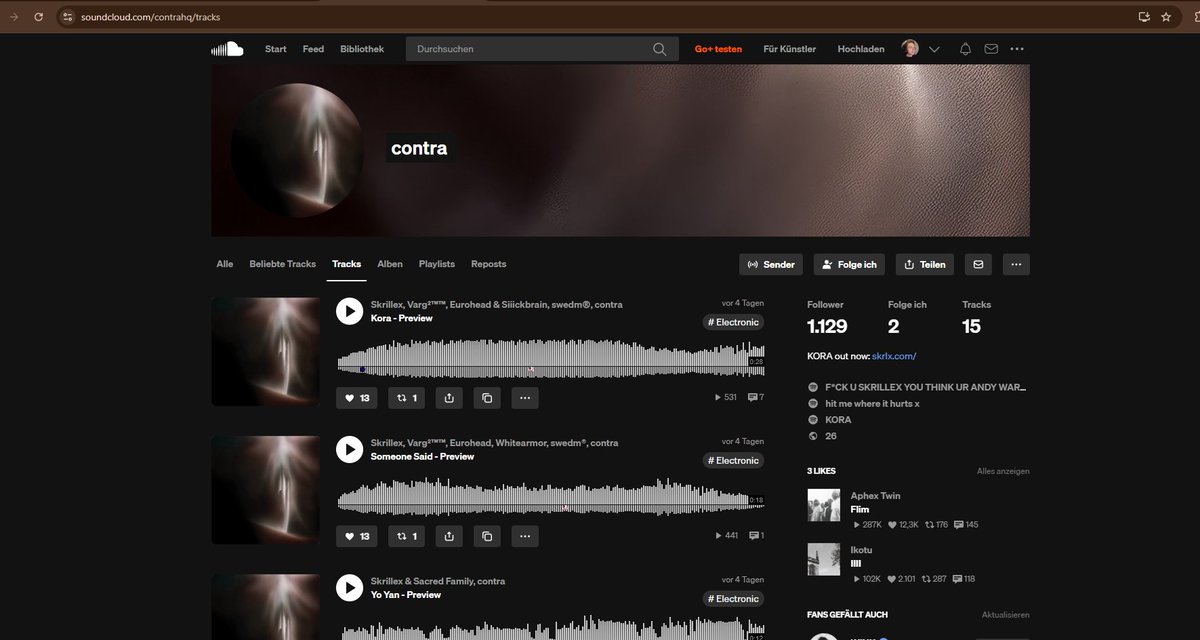Open the top bar three-dots menu
Image resolution: width=1200 pixels, height=640 pixels.
coord(1017,49)
